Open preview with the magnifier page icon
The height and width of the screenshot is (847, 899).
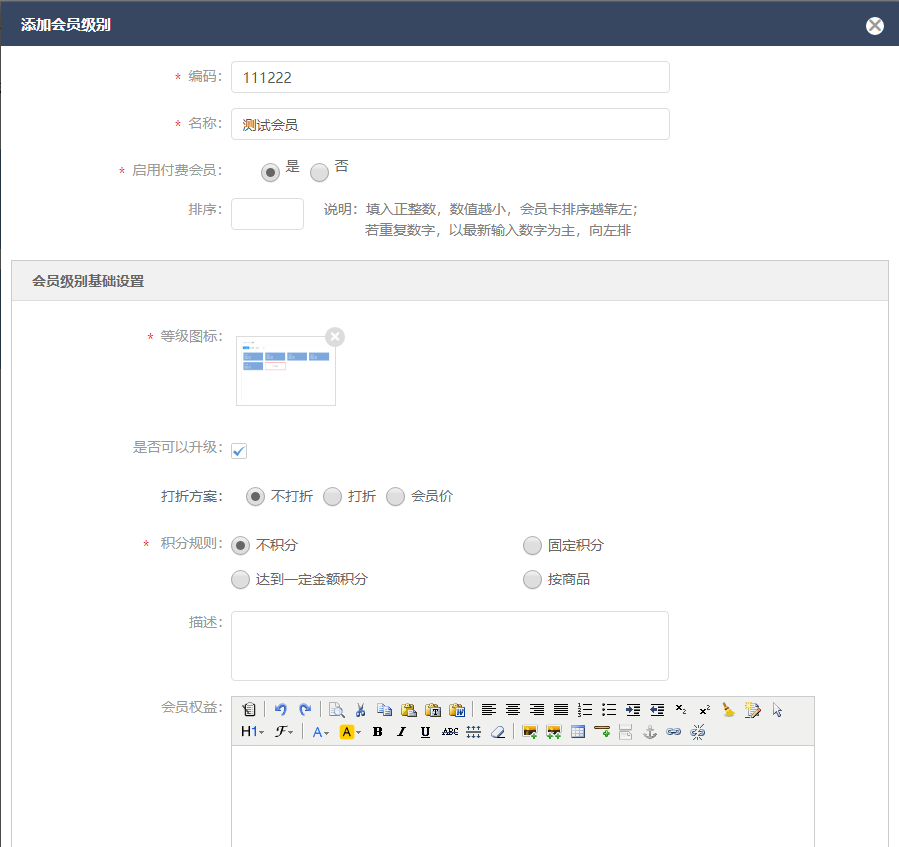(x=337, y=710)
